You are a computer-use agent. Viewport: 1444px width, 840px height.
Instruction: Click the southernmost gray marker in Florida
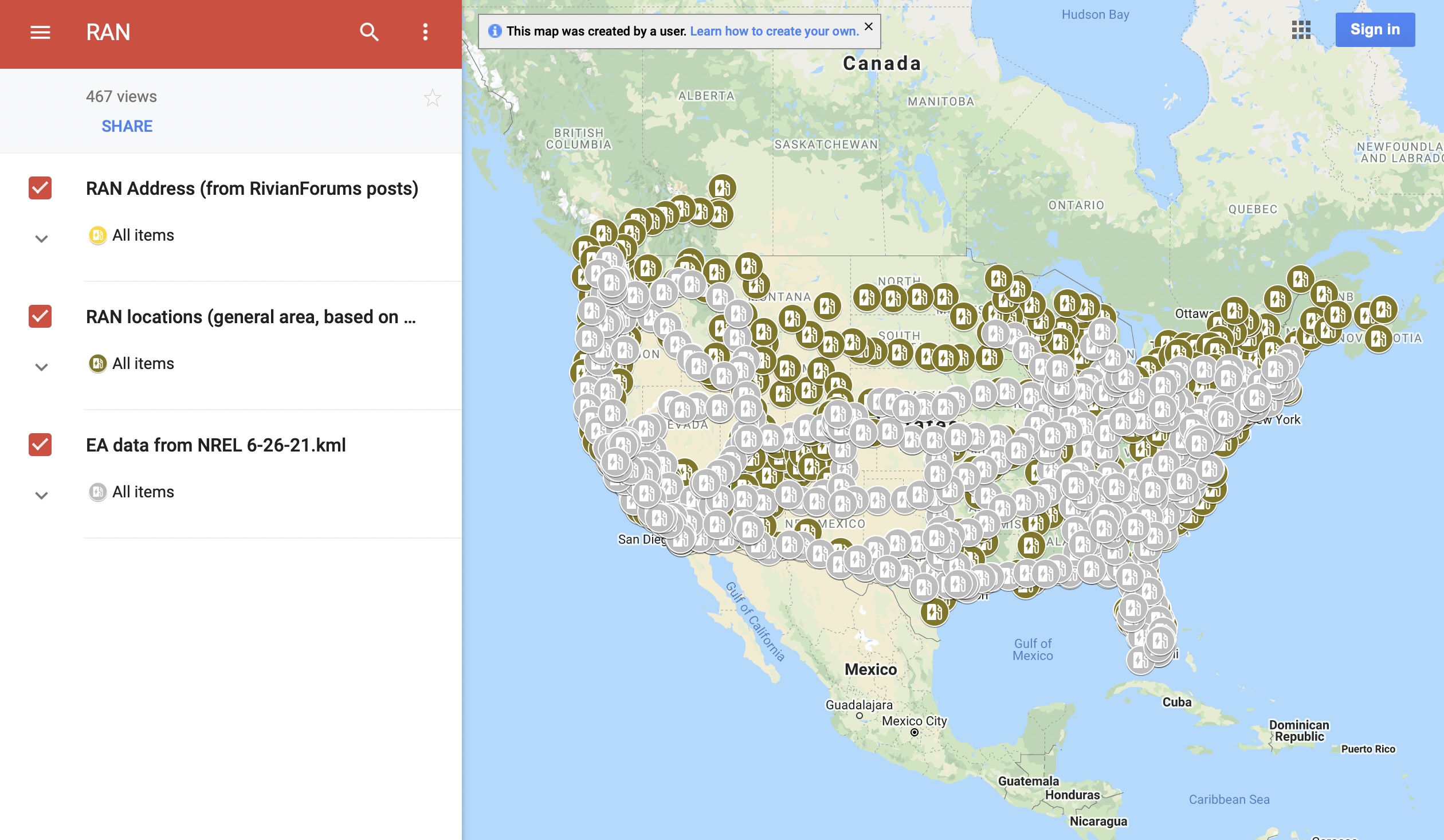click(x=1140, y=661)
